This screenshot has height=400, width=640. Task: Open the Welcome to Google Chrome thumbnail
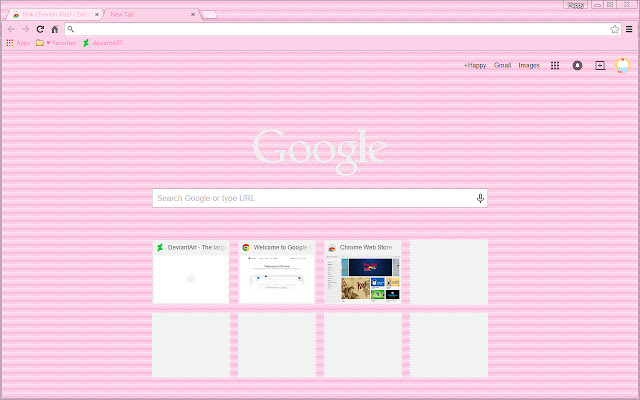click(277, 272)
